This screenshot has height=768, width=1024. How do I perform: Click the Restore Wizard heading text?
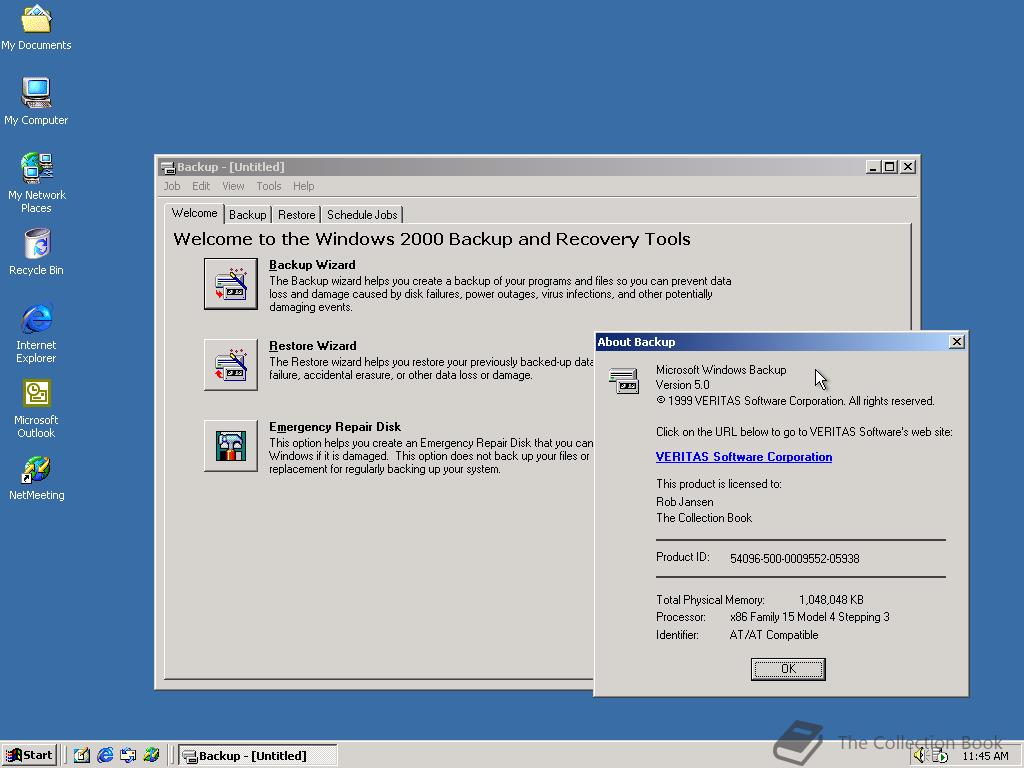pos(313,346)
